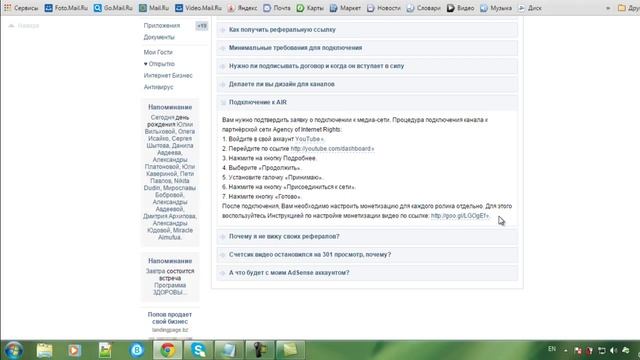Switch the EN input language indicator
640x360 pixels.
pyautogui.click(x=552, y=349)
